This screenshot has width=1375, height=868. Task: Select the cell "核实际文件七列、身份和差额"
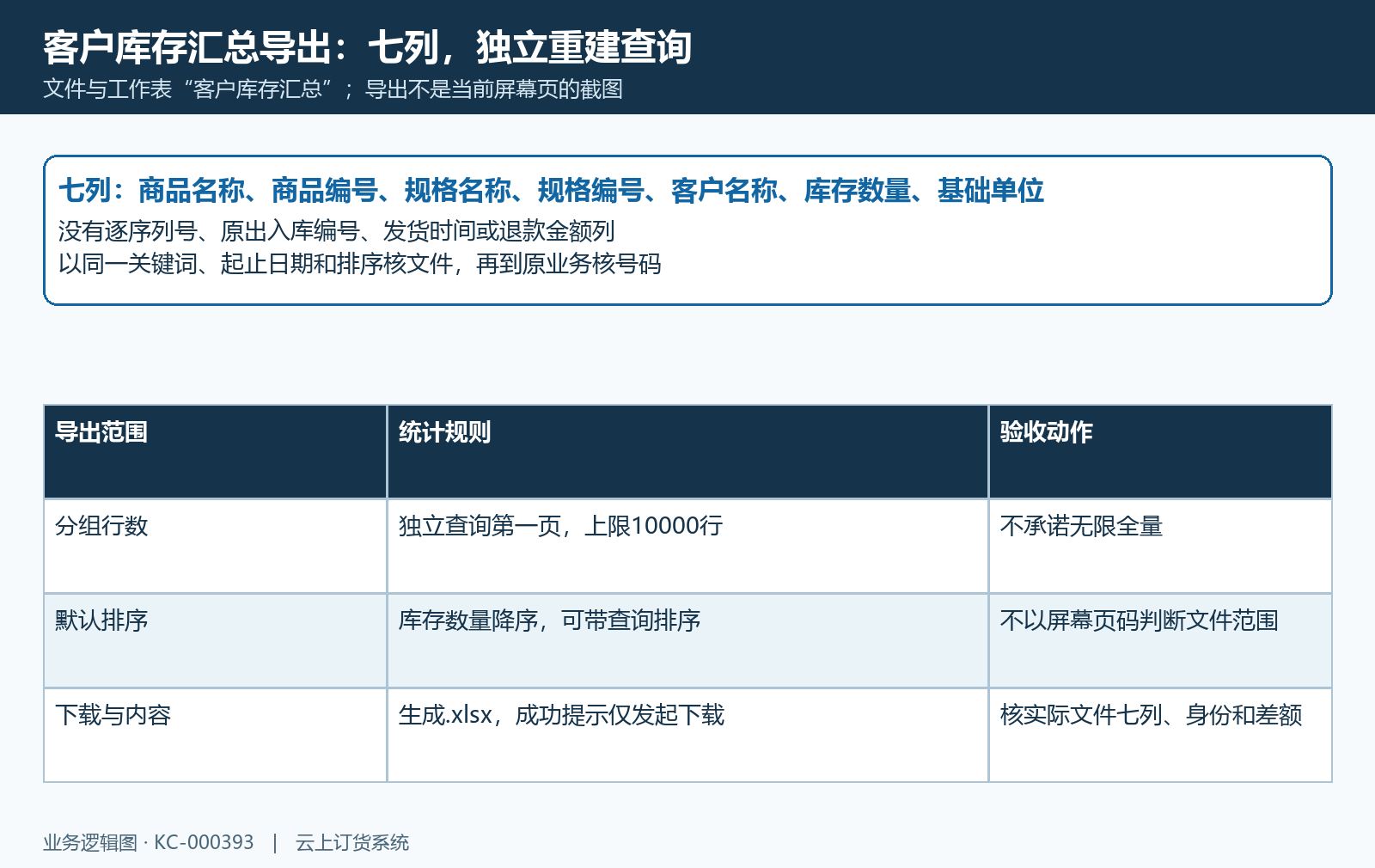1160,736
